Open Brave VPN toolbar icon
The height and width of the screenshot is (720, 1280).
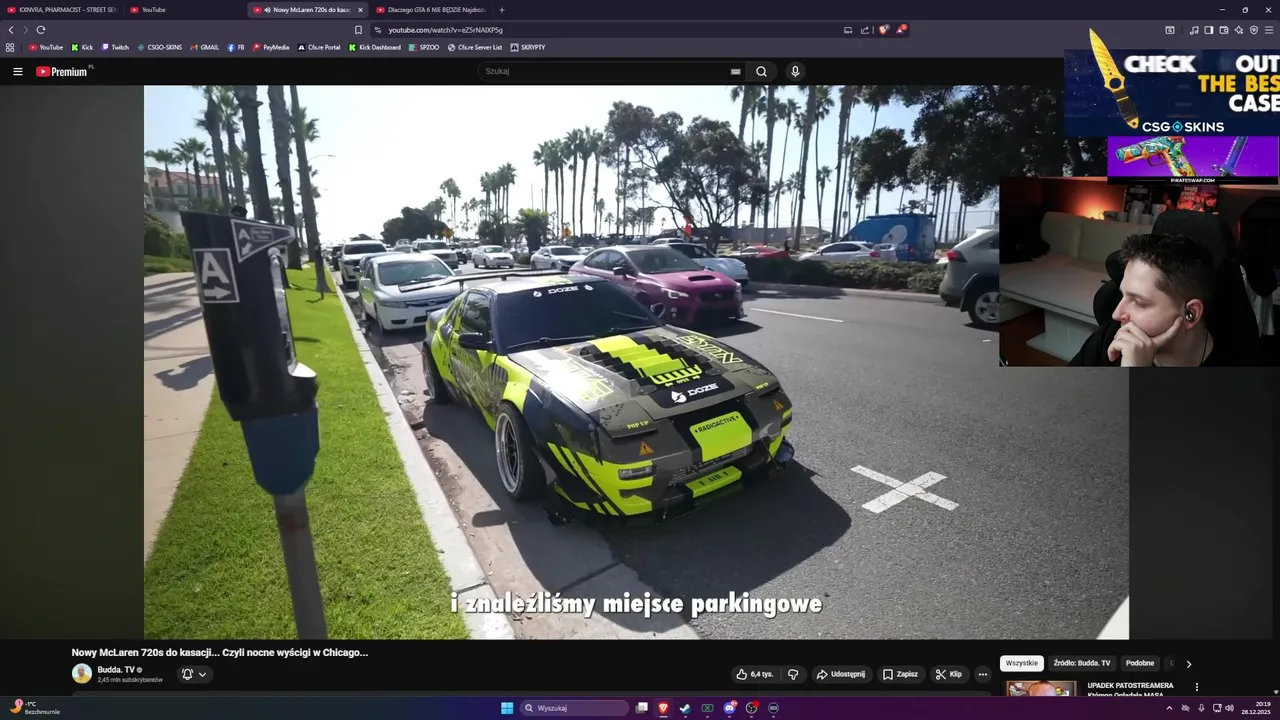[x=1253, y=30]
